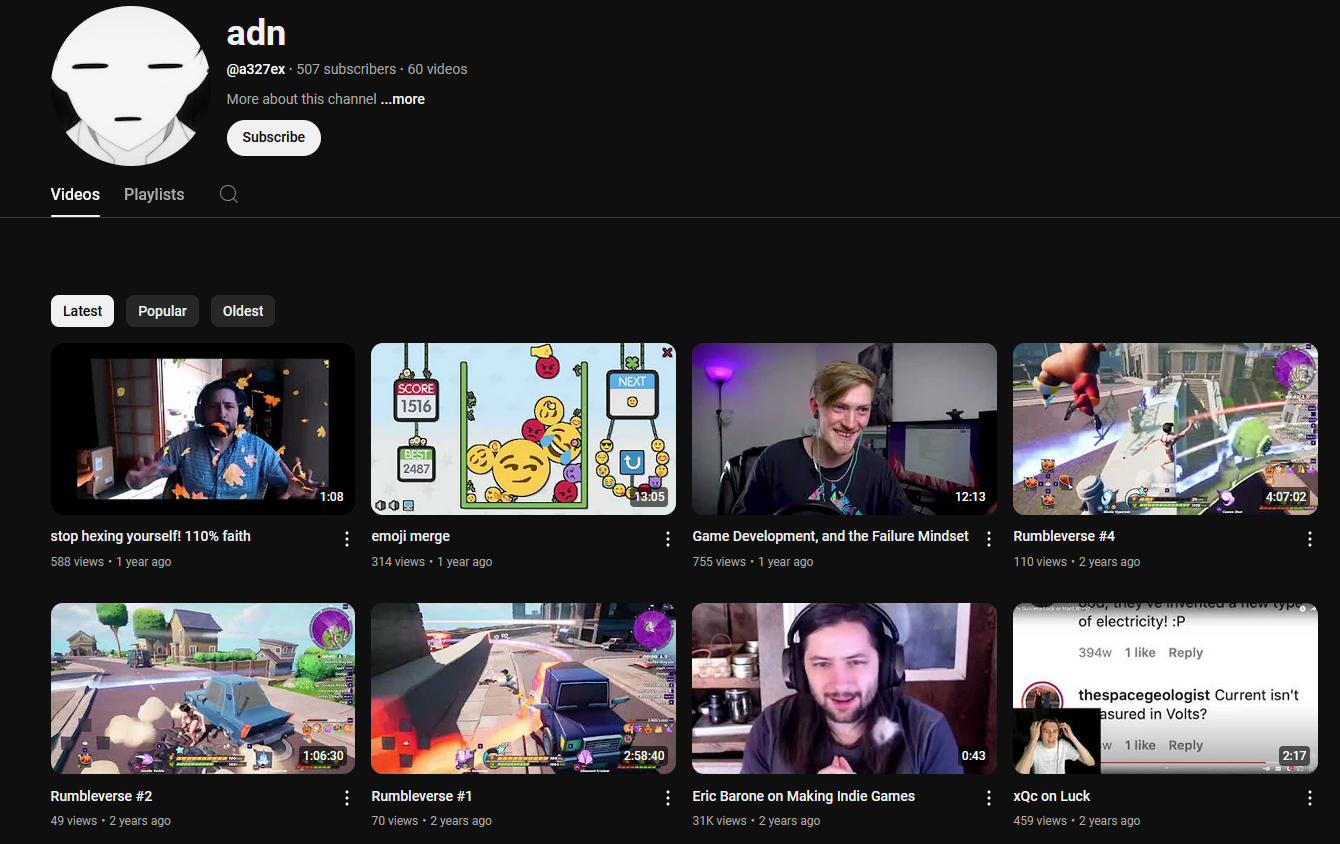This screenshot has height=844, width=1340.
Task: Play the 0:43 Eric Barone thumbnail
Action: pos(844,688)
